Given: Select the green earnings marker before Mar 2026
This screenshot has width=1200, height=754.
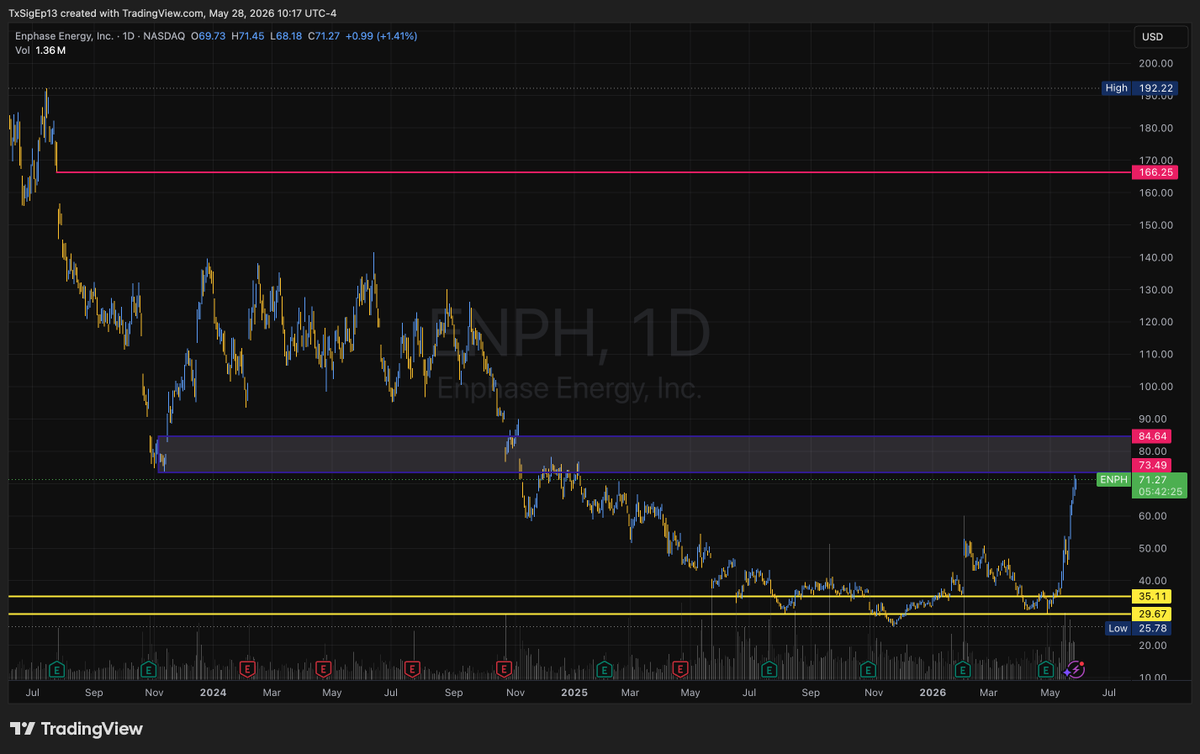Looking at the screenshot, I should click(x=962, y=668).
